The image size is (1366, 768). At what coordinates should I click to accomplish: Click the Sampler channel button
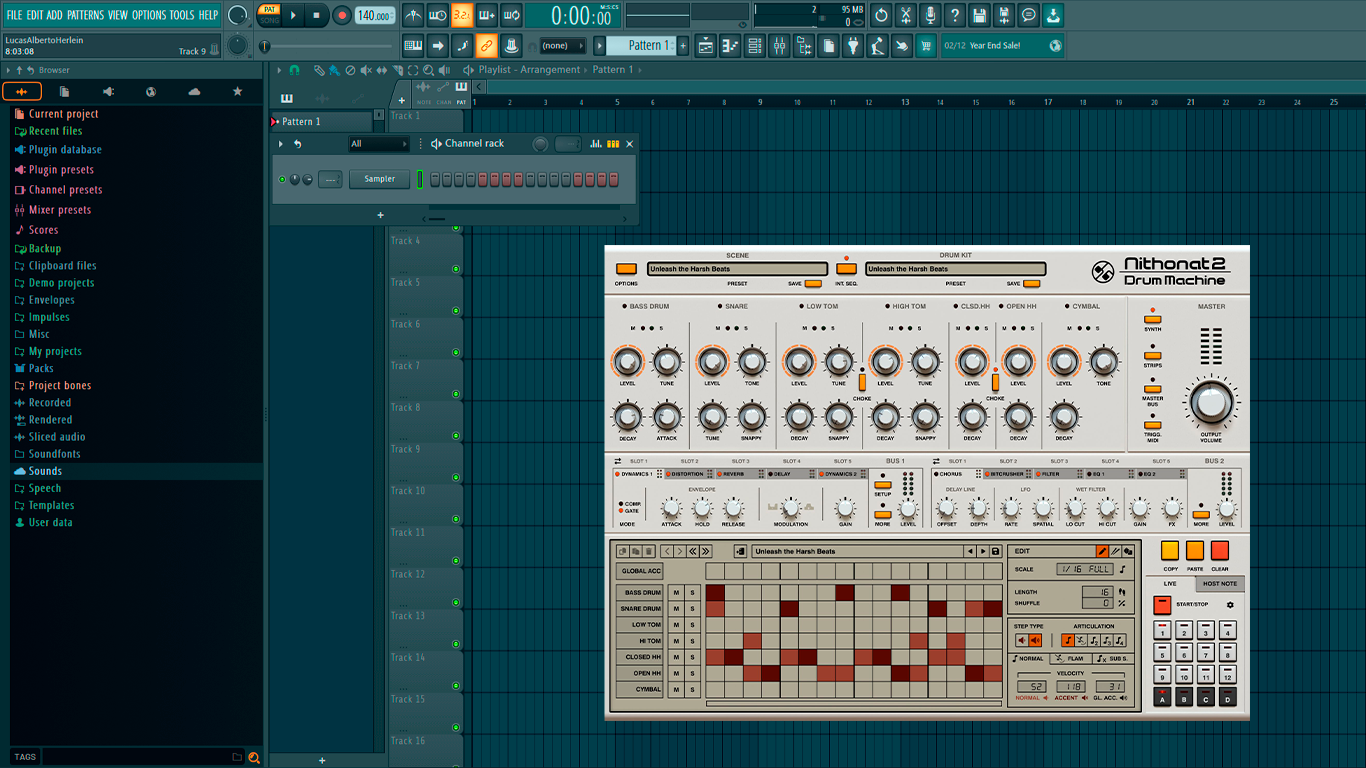pos(379,179)
